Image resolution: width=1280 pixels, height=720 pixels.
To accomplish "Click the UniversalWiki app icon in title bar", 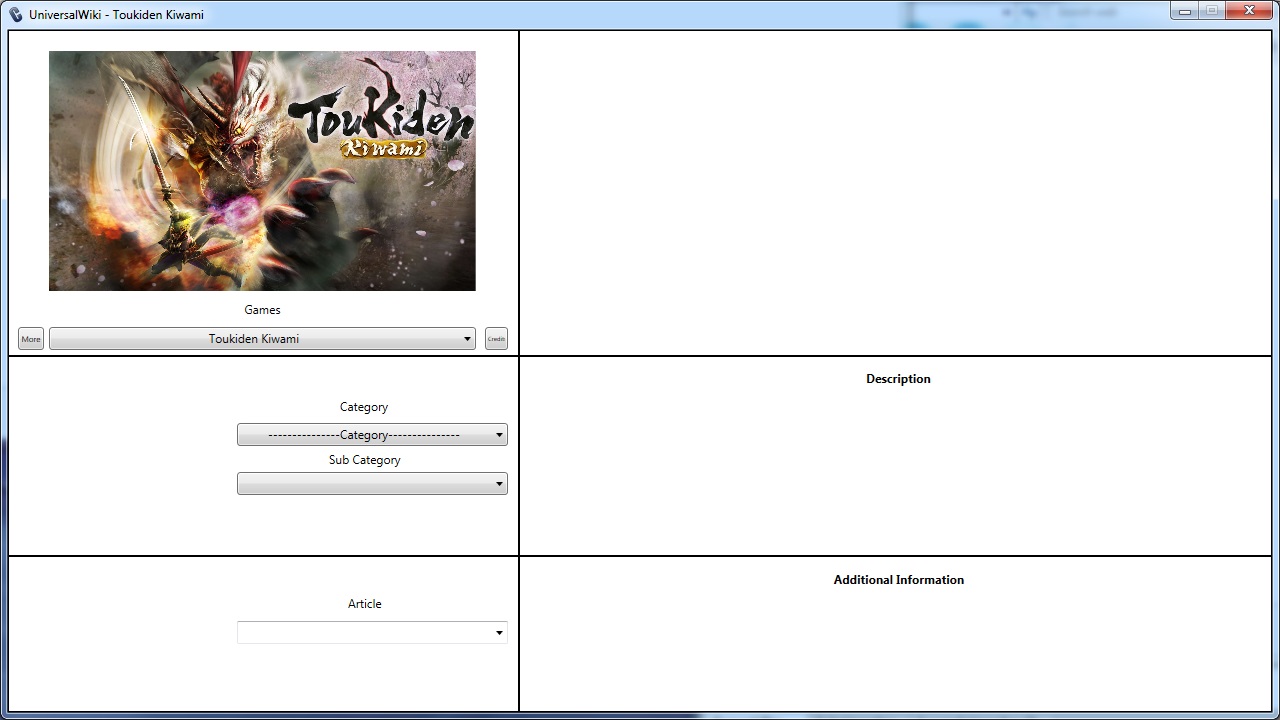I will 15,14.
